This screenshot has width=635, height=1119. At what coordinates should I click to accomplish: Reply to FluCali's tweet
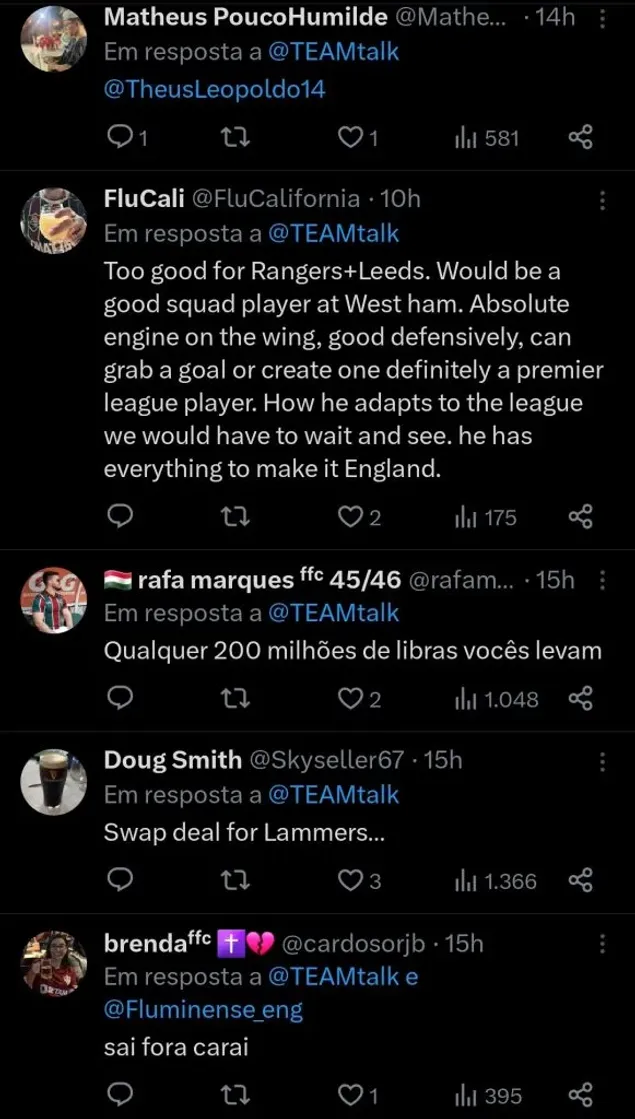point(120,517)
